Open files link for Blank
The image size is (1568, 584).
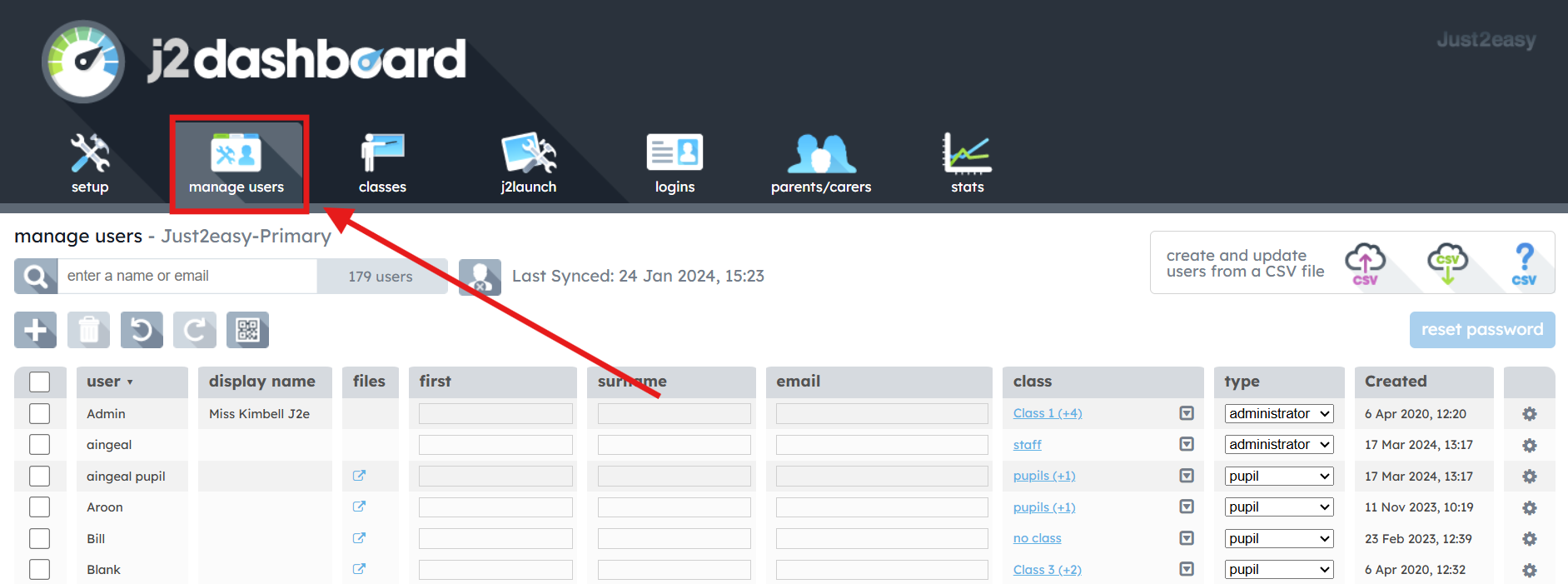tap(359, 569)
